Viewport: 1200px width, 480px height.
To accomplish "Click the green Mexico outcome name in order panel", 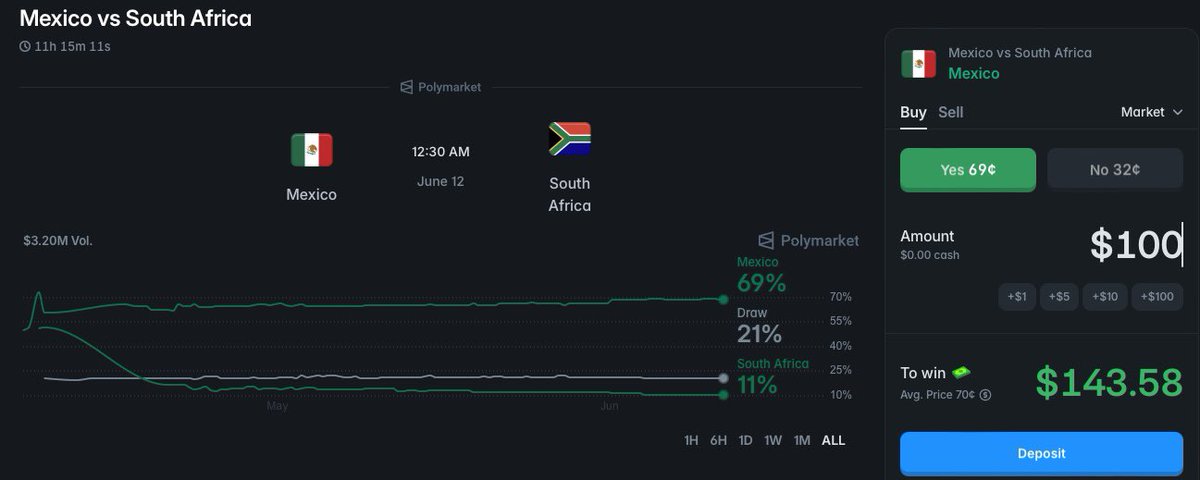I will click(974, 73).
